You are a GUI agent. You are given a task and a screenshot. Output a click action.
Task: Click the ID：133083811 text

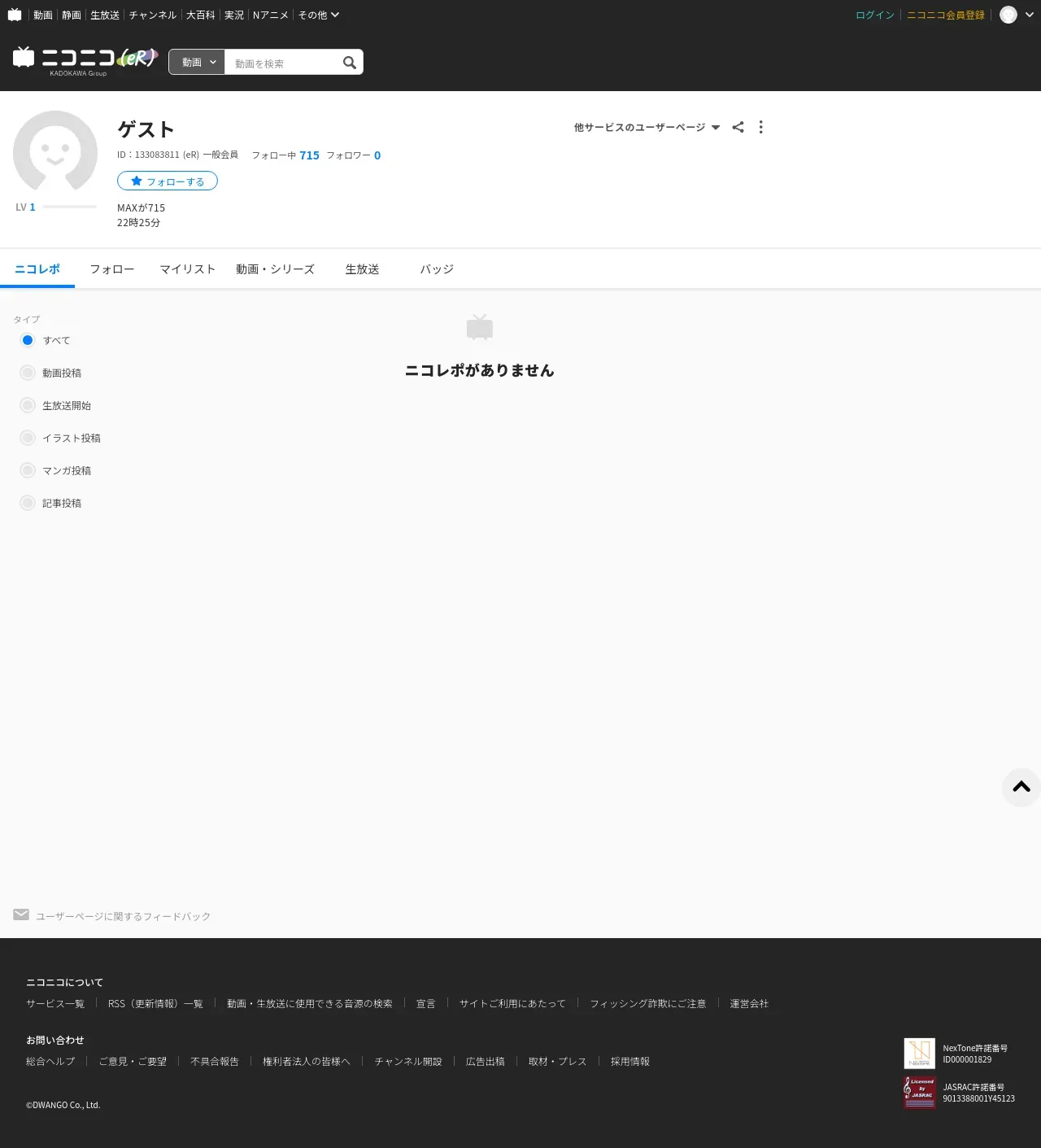click(148, 155)
